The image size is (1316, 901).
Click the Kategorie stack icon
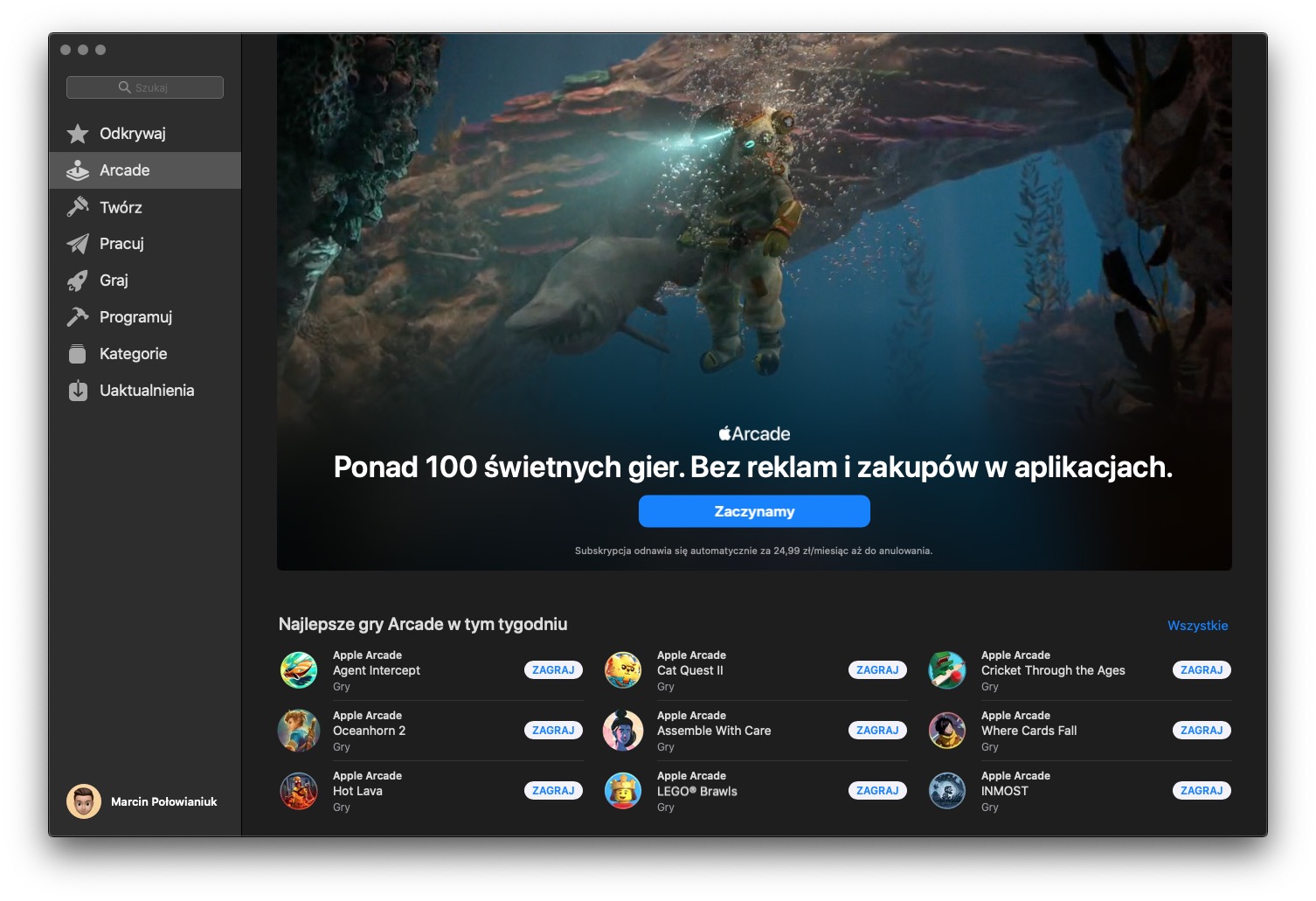pos(78,354)
